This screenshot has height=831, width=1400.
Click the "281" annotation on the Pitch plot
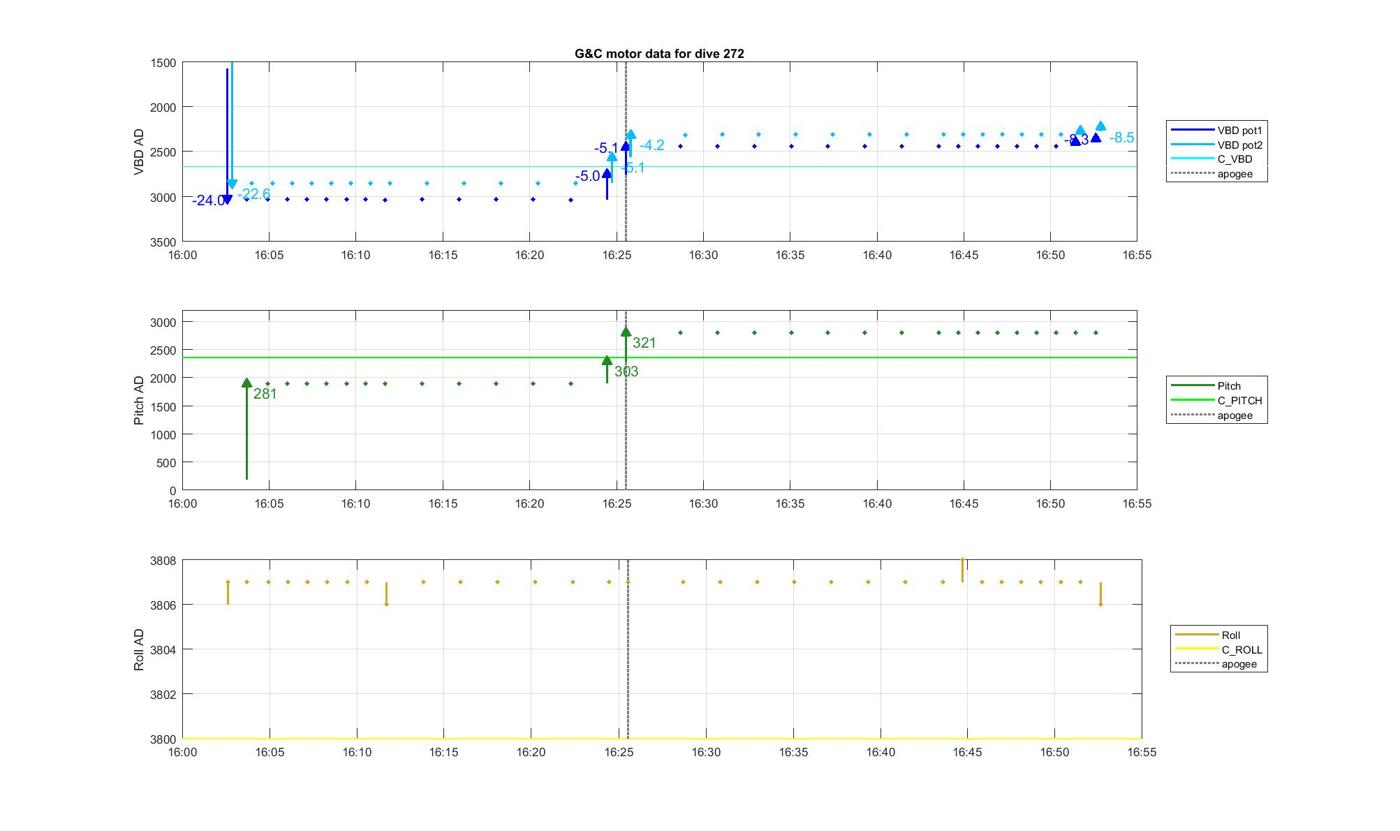coord(265,394)
